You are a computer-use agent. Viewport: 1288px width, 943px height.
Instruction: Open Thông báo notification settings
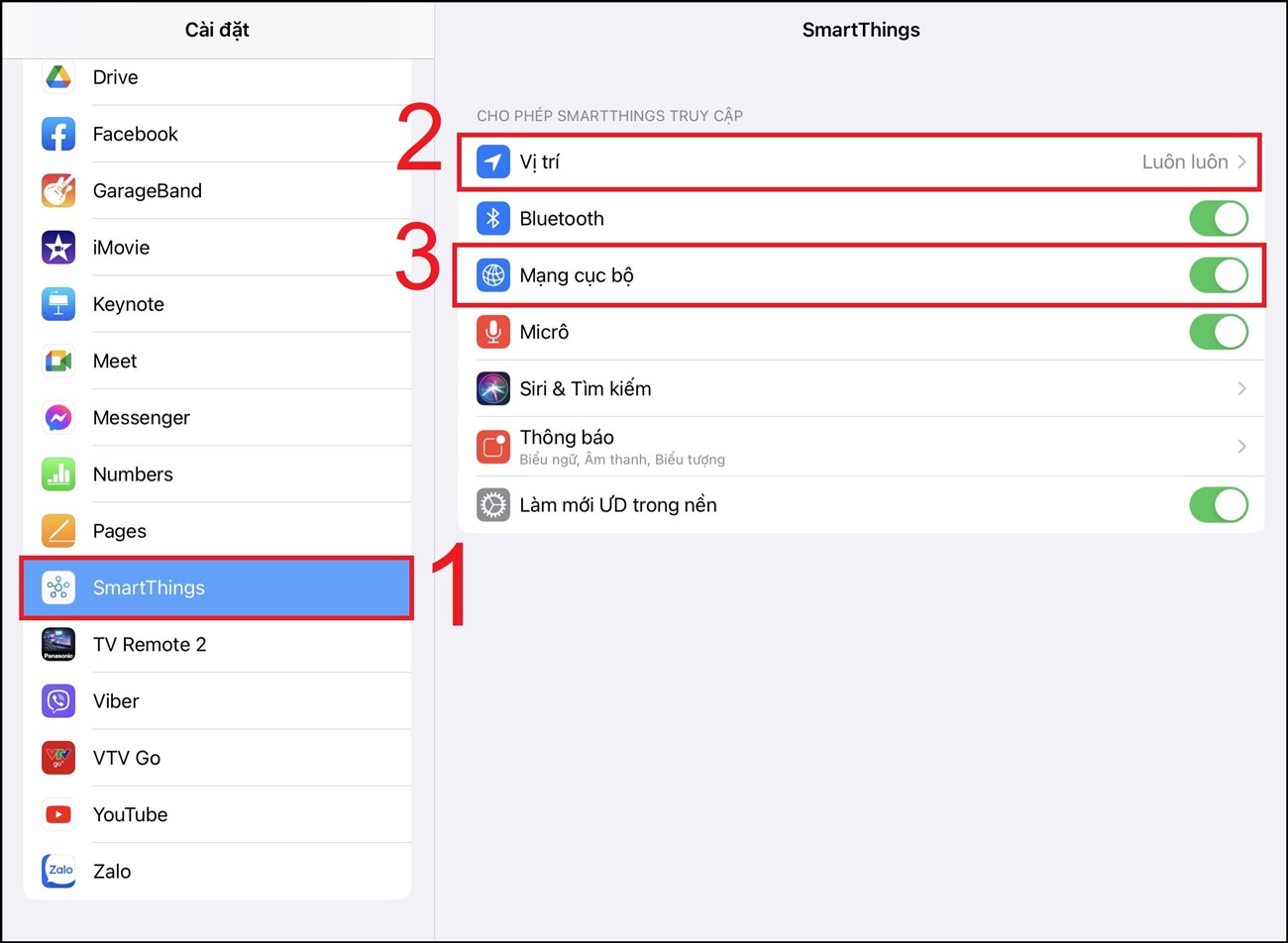[x=861, y=447]
